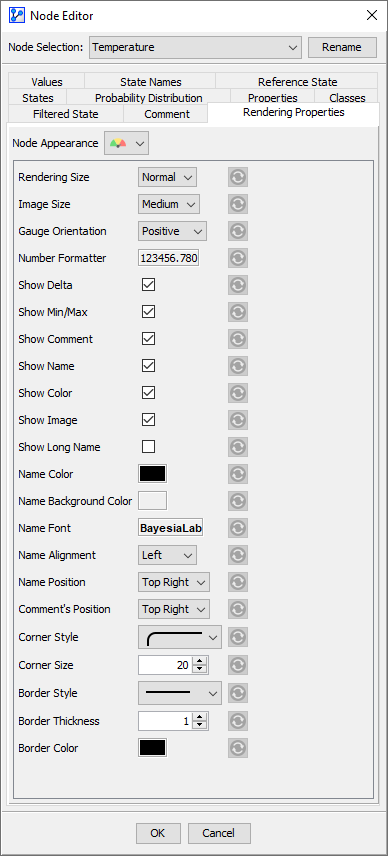Toggle the Show Name checkbox

[148, 366]
